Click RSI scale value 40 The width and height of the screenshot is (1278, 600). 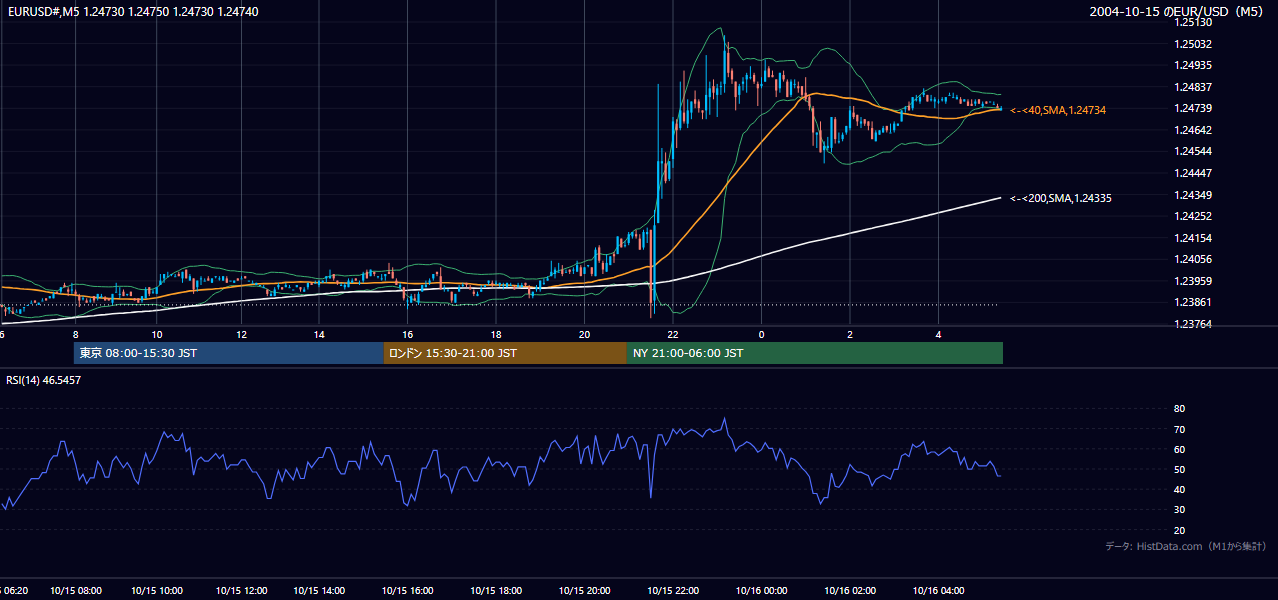[1180, 489]
